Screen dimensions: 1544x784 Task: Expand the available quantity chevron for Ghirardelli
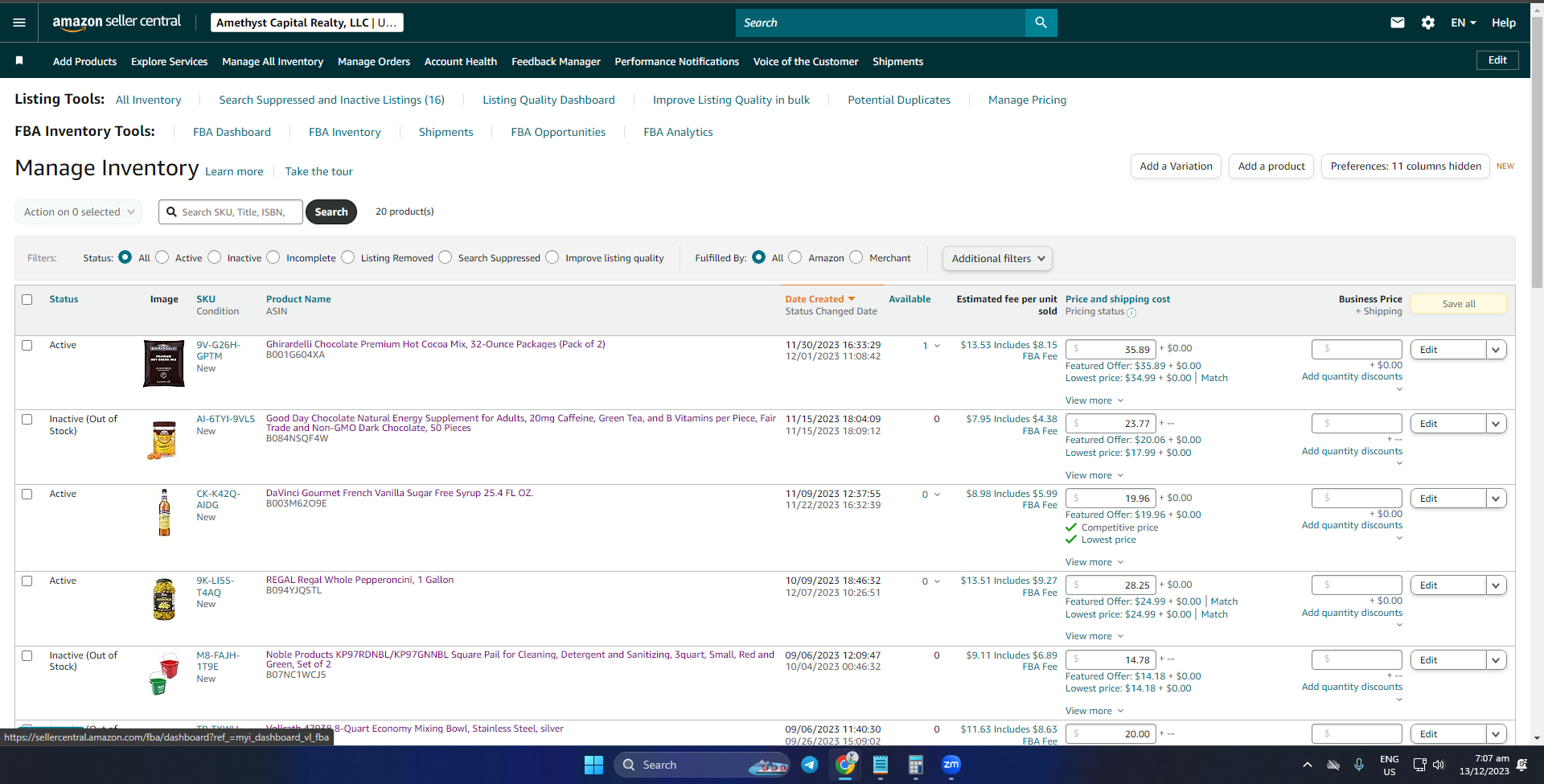937,346
